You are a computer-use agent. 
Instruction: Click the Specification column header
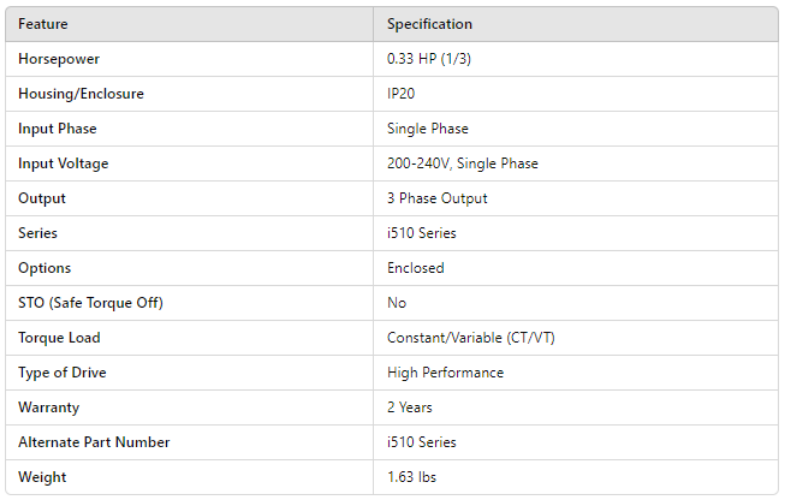[430, 24]
